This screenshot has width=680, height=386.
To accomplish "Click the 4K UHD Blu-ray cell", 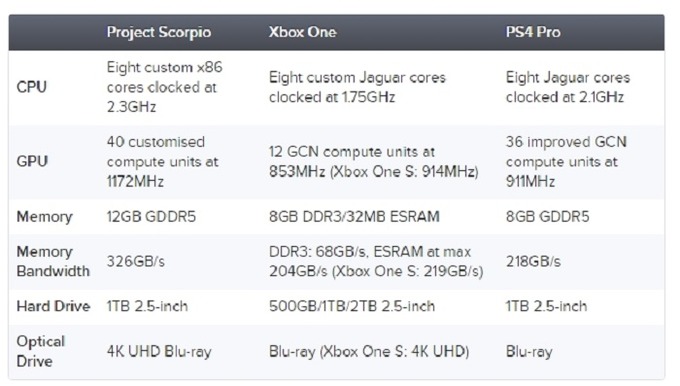I will (159, 351).
